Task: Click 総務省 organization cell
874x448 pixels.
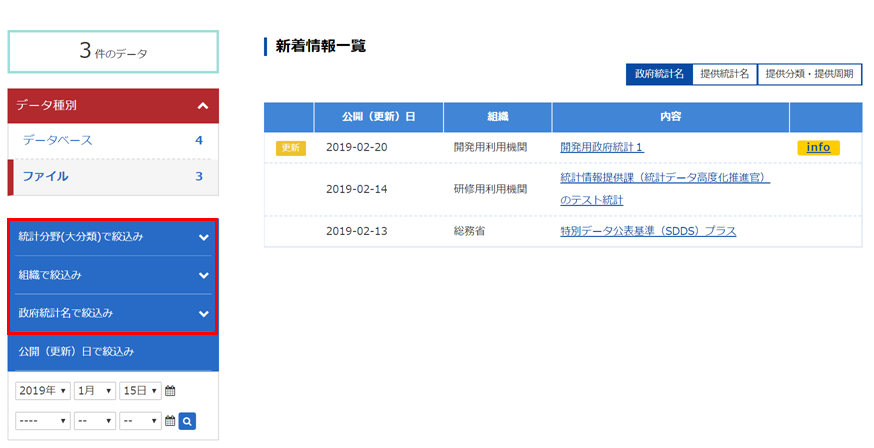Action: tap(469, 231)
